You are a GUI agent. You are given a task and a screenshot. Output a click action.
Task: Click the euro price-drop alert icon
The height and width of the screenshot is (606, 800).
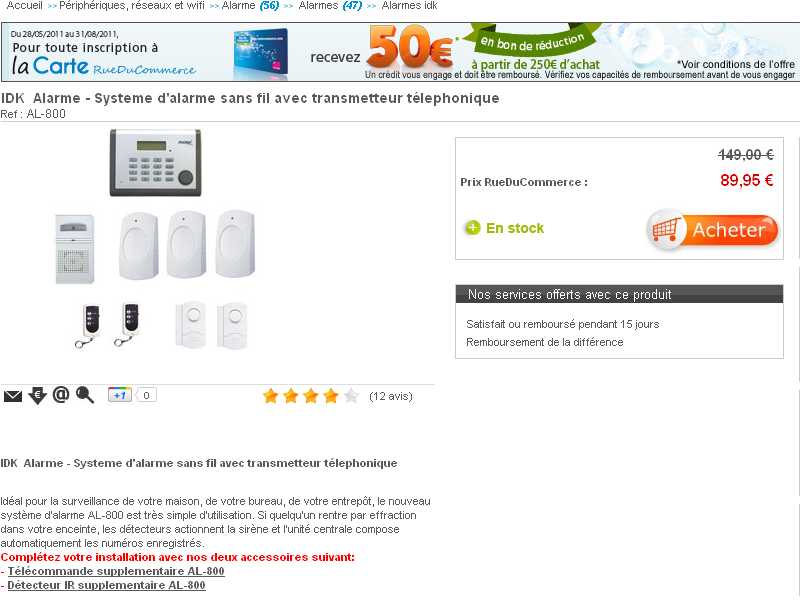click(x=38, y=395)
